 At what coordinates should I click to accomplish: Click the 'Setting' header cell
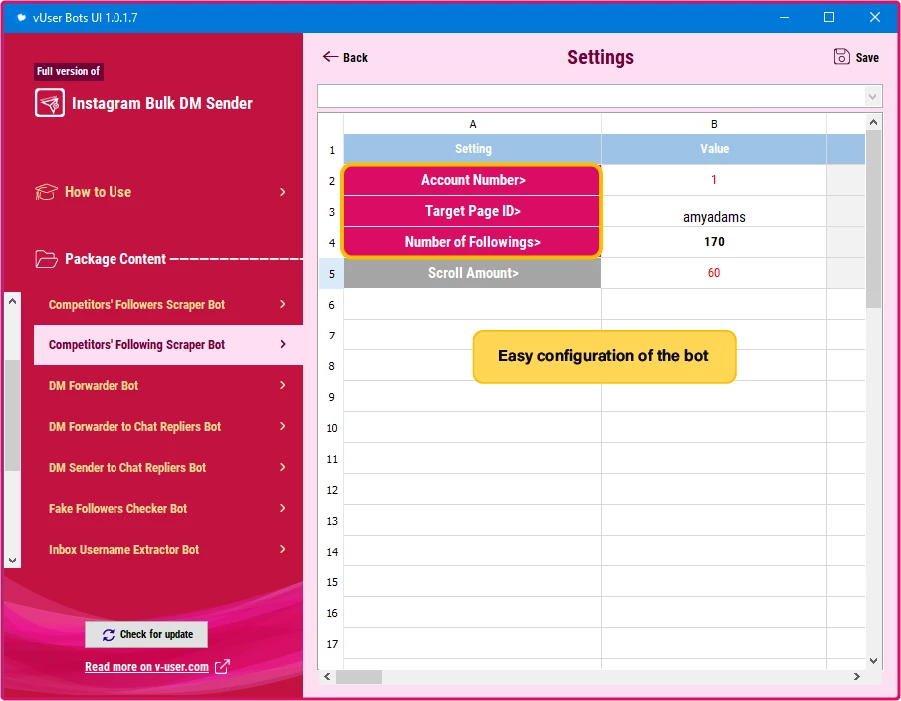tap(472, 149)
